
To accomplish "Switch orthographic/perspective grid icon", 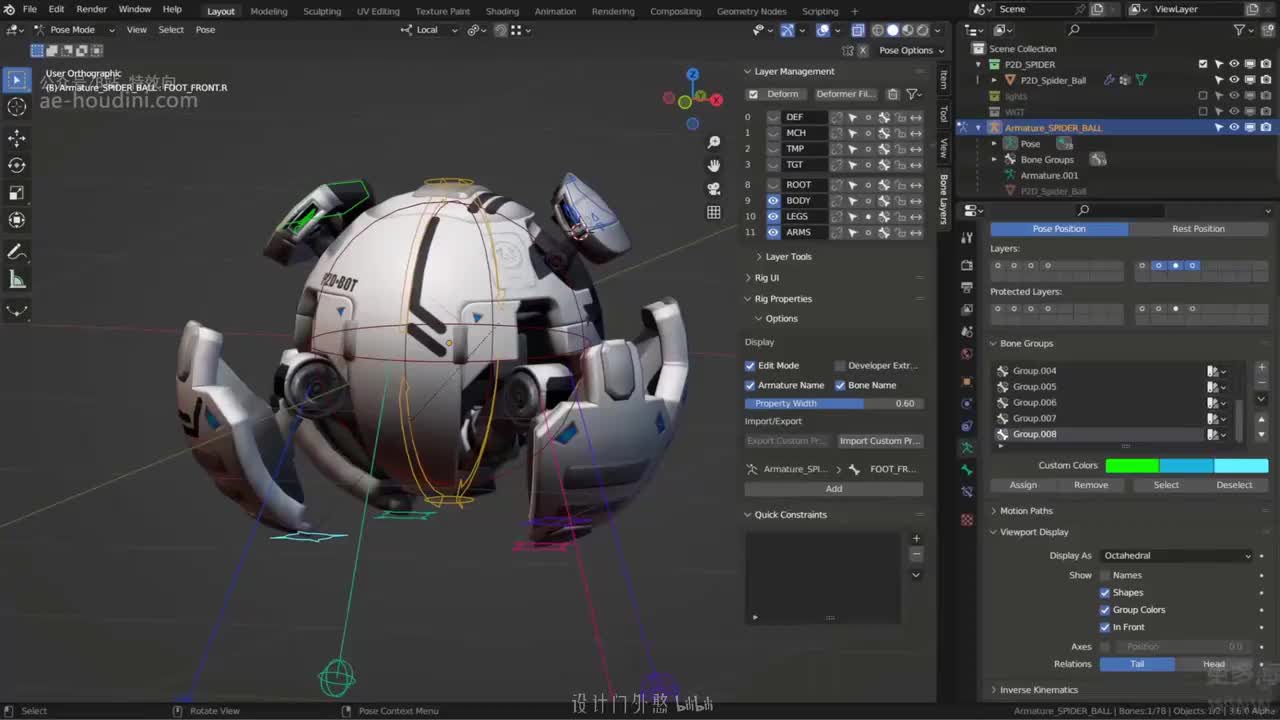I will tap(714, 212).
